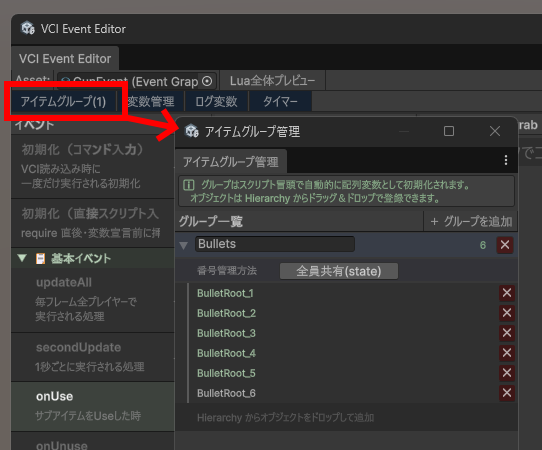Remove BulletRoot_4 from the Bullets group
Image resolution: width=542 pixels, height=450 pixels.
coord(507,353)
